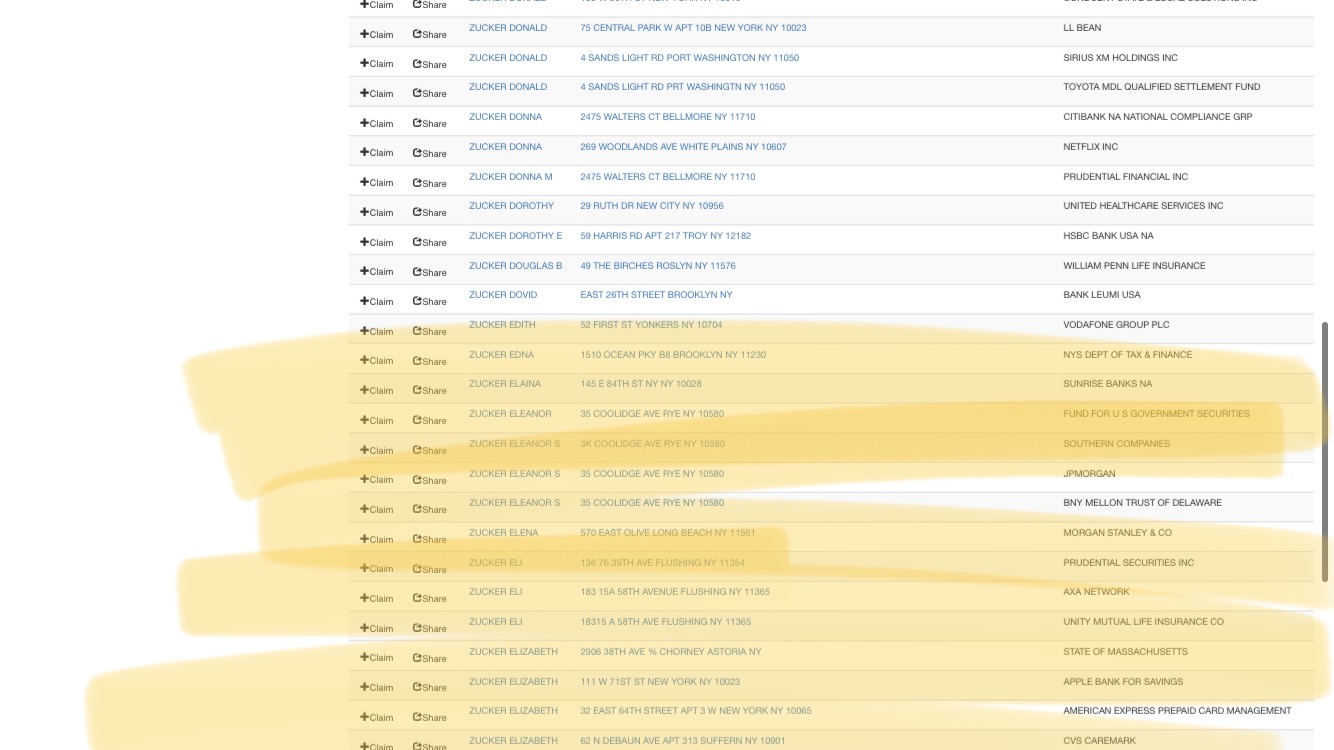Open the ZUCKER DOVID name link
The width and height of the screenshot is (1334, 750).
[503, 295]
